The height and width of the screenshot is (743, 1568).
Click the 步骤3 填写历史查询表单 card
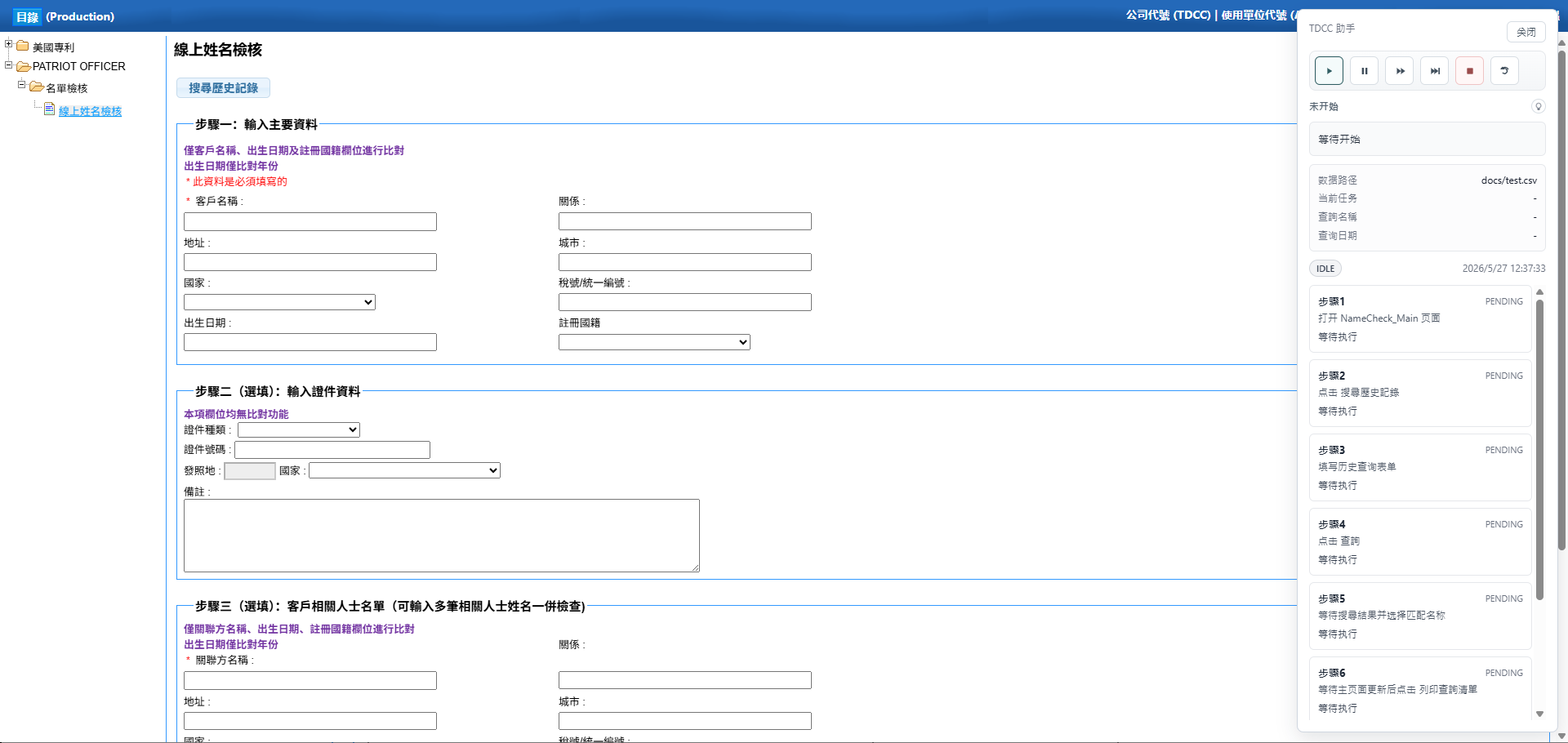tap(1420, 467)
